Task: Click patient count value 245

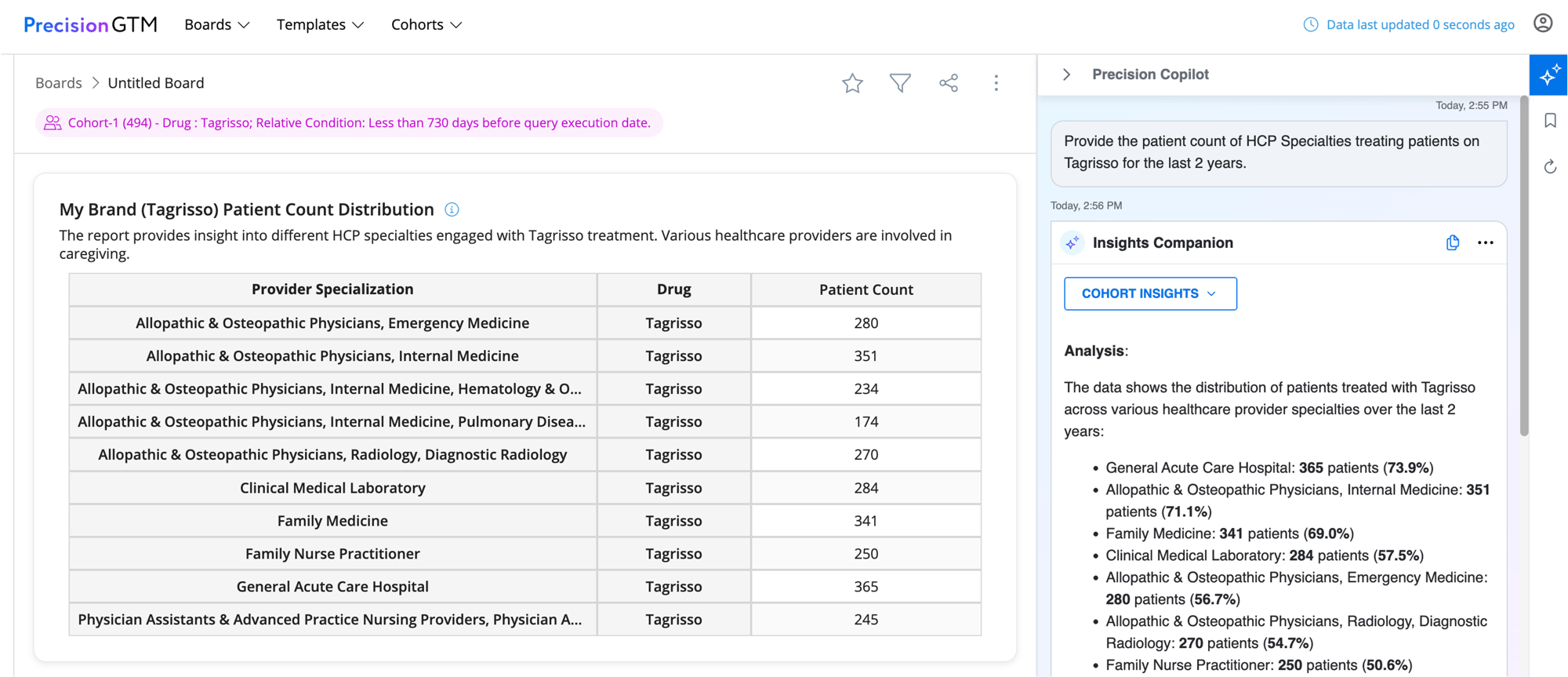Action: (x=866, y=619)
